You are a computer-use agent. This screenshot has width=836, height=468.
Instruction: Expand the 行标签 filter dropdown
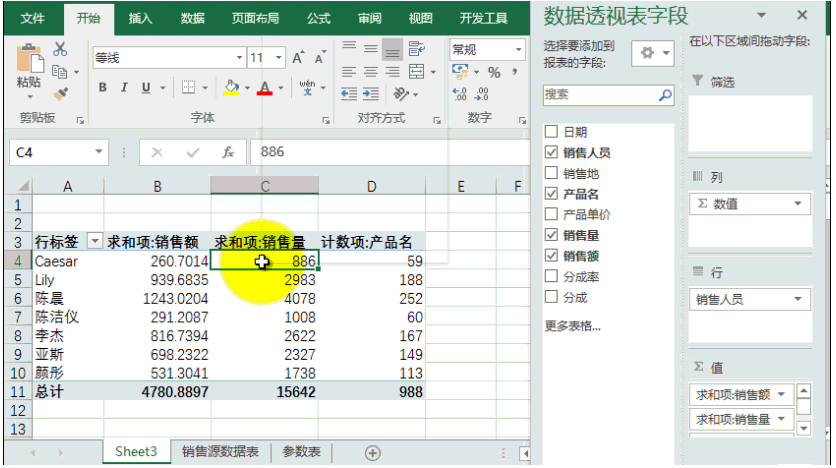[94, 241]
